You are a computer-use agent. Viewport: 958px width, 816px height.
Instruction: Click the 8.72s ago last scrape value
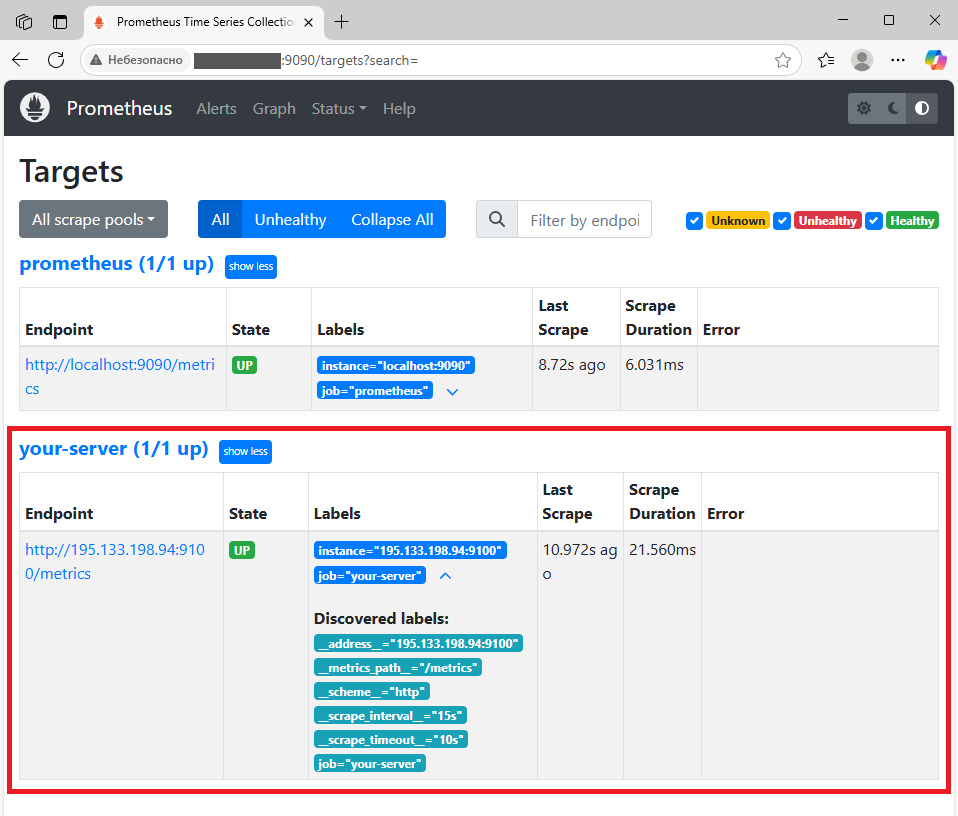tap(572, 365)
